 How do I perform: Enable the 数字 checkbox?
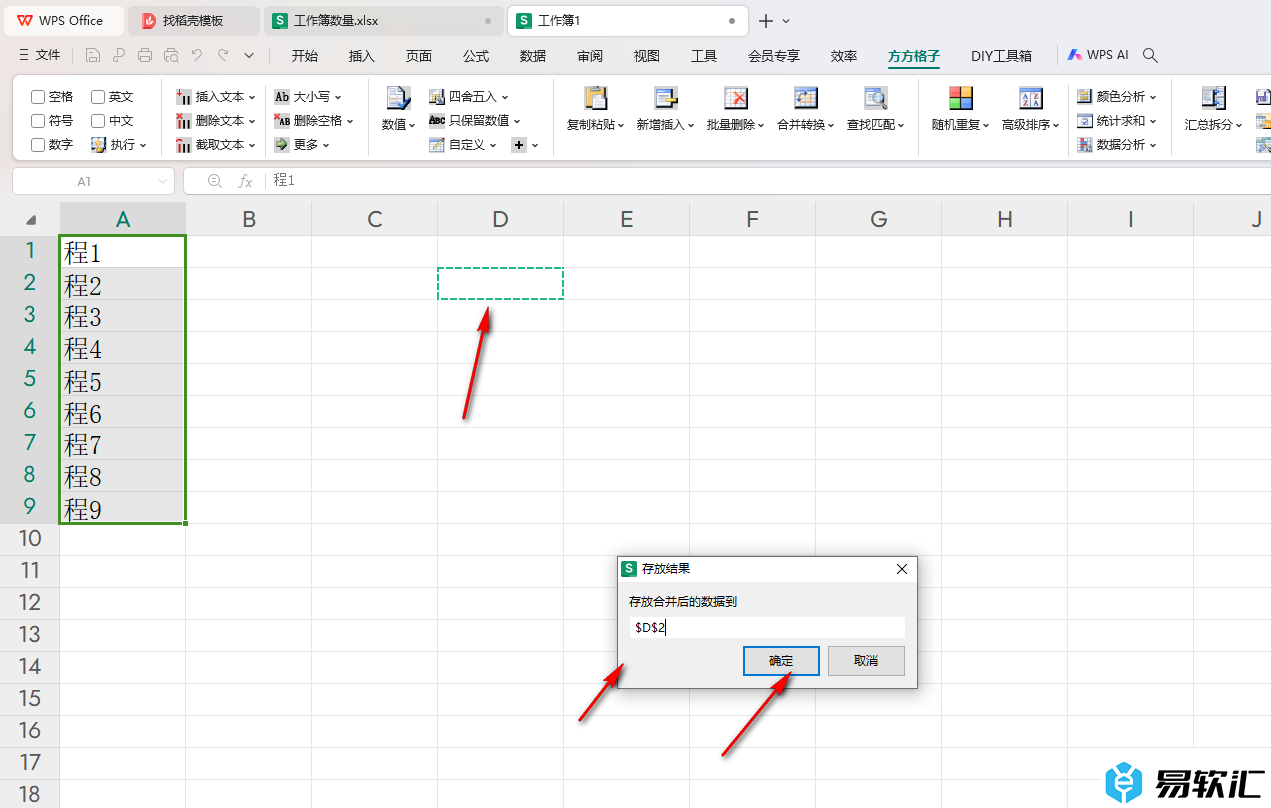(x=38, y=145)
